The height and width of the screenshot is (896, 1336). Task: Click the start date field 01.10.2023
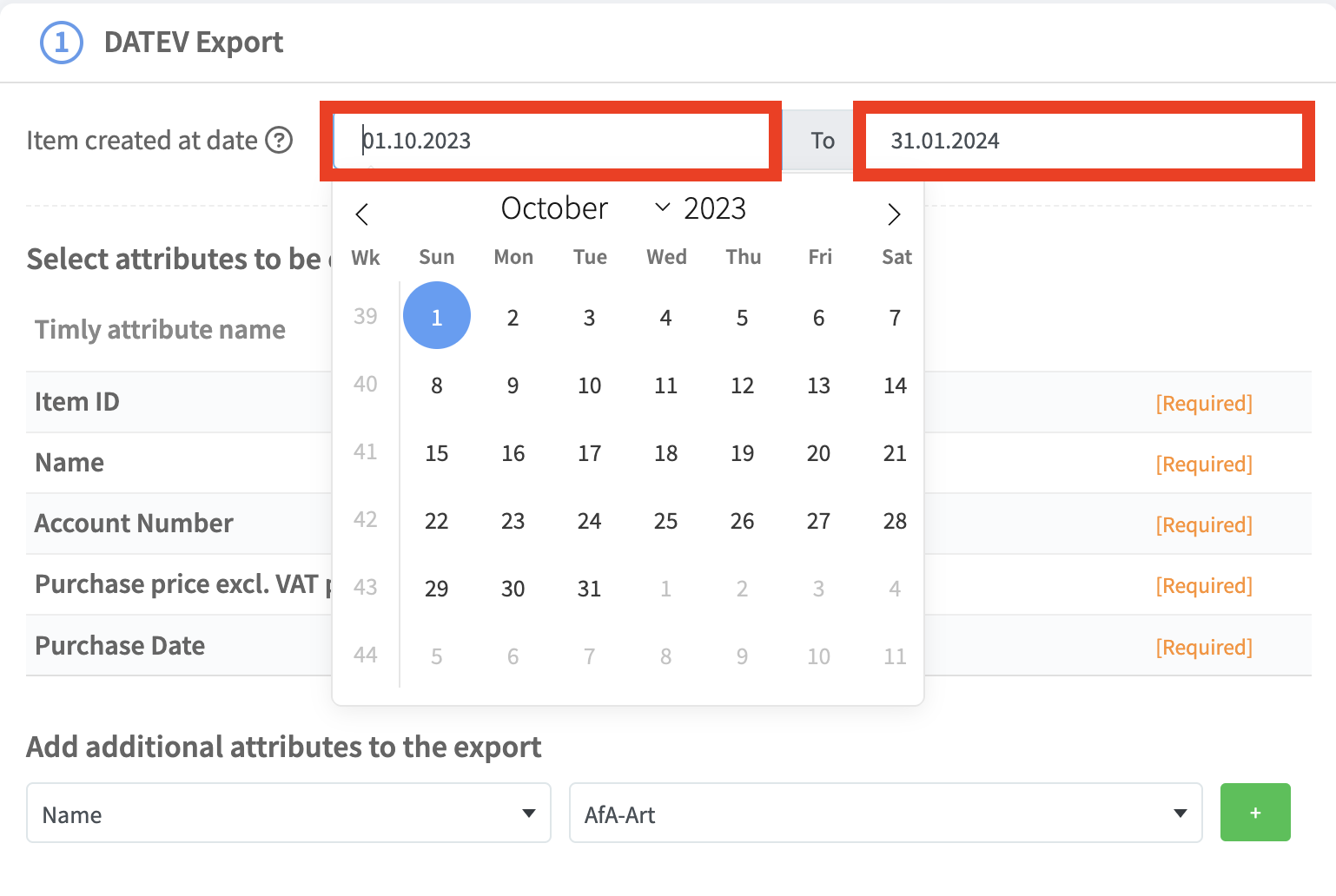pyautogui.click(x=551, y=141)
